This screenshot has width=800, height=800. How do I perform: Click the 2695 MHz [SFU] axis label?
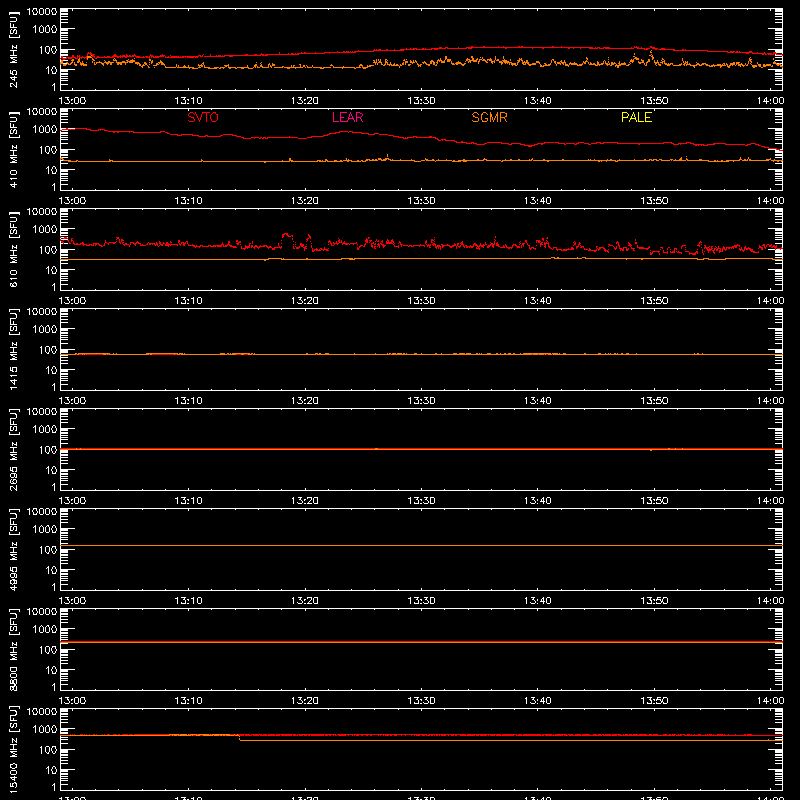(x=13, y=449)
